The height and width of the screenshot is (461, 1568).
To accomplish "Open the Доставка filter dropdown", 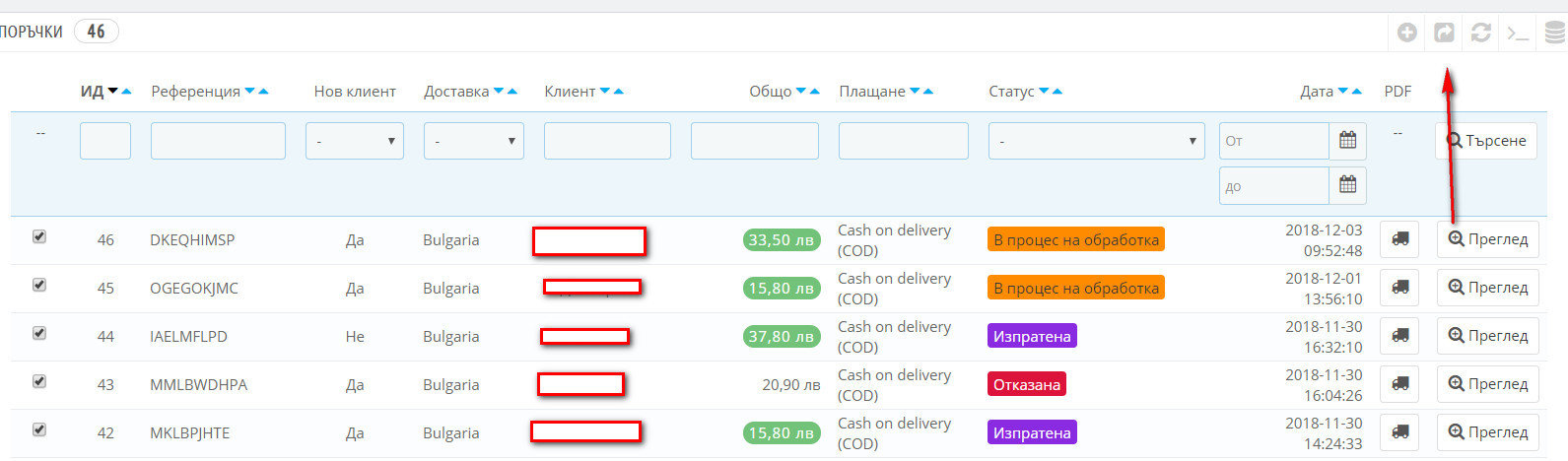I will (x=474, y=141).
